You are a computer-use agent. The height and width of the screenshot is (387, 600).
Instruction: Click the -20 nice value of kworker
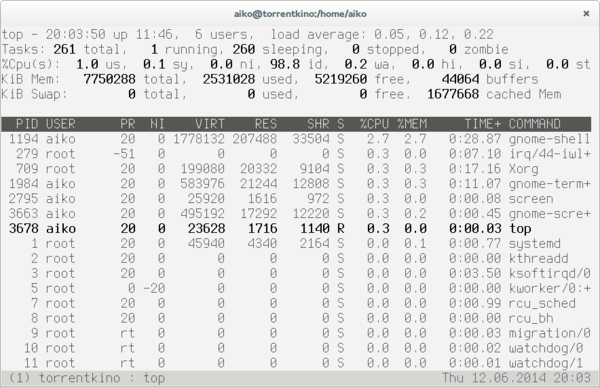(154, 288)
